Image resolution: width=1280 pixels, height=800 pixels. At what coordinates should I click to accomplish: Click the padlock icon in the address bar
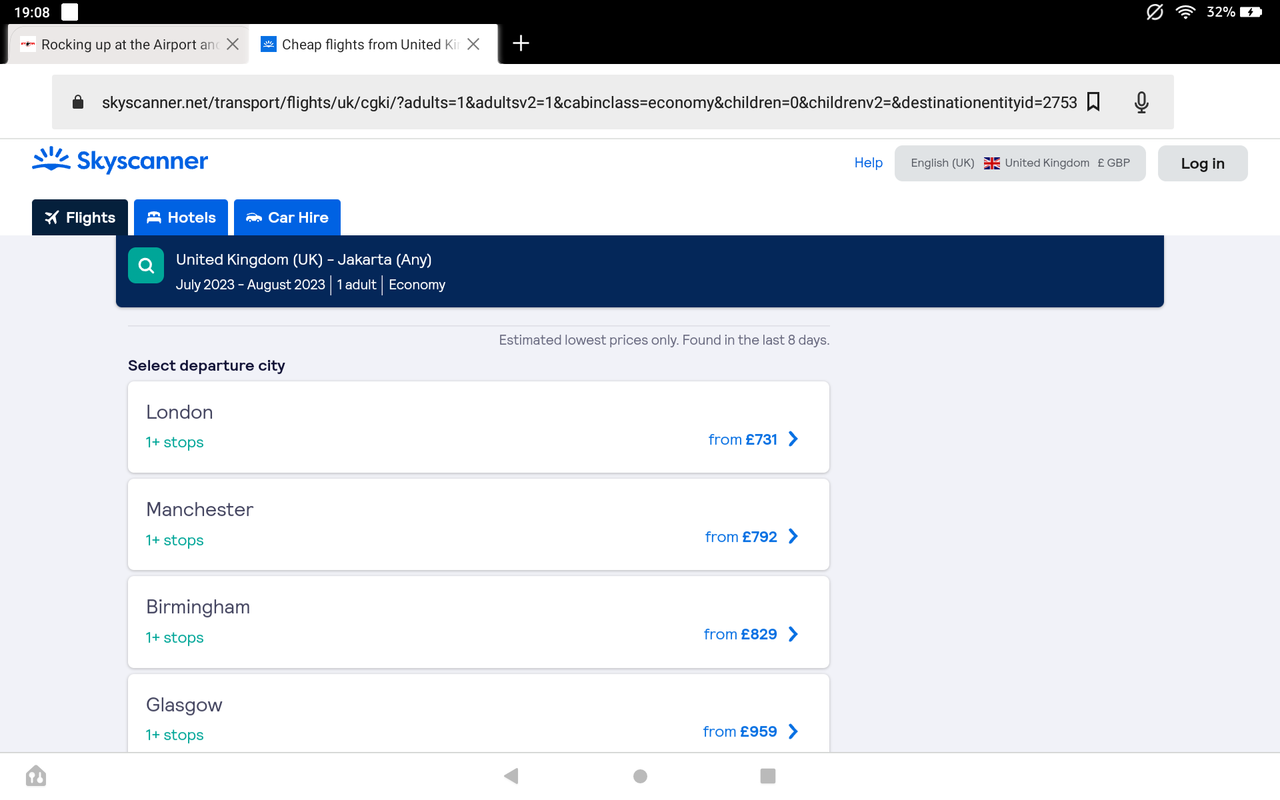(76, 101)
